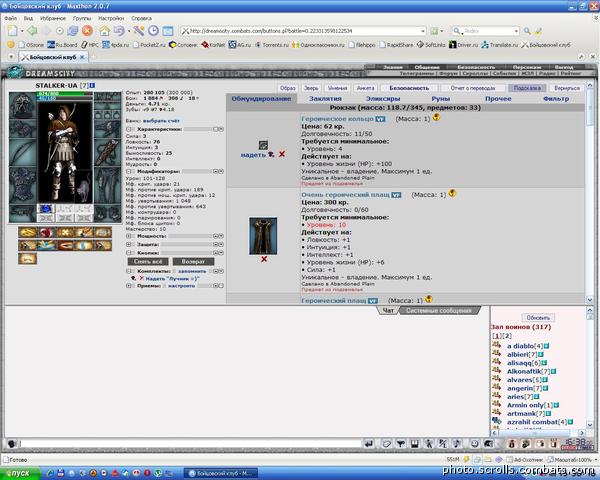Click the выбрать счёт bank link

click(x=161, y=121)
